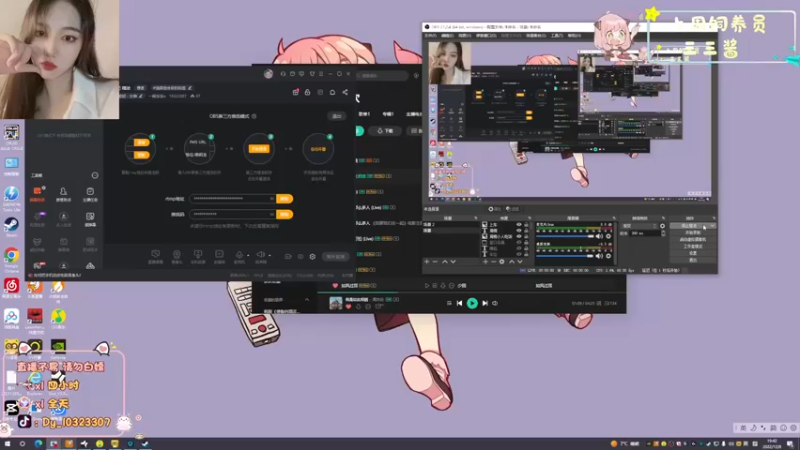Toggle visibility eye of fifth OBS source
The height and width of the screenshot is (450, 800).
(519, 248)
